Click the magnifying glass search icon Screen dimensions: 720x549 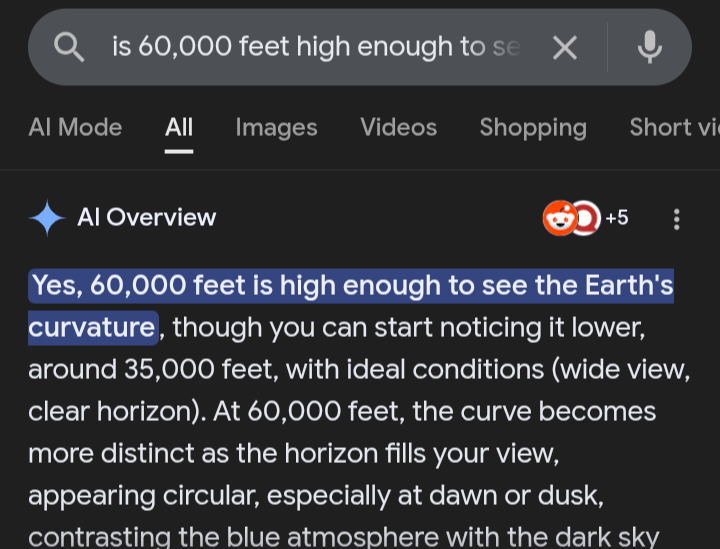[x=69, y=47]
